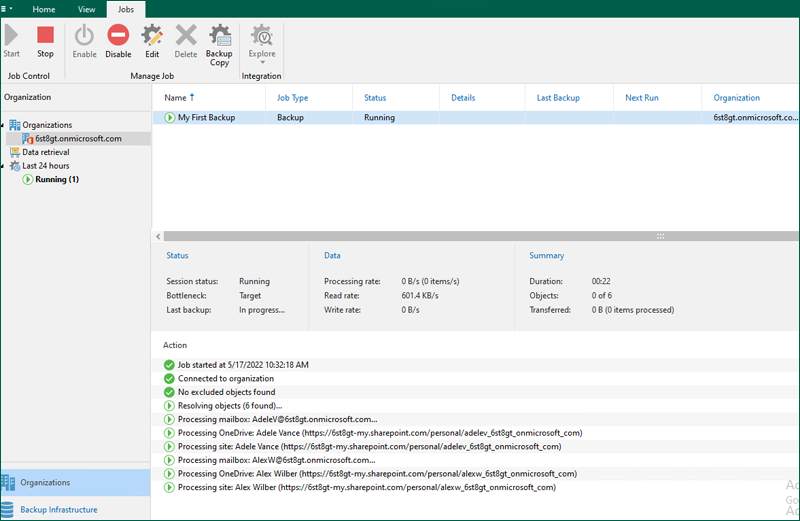Click No excluded objects found action

coord(226,392)
